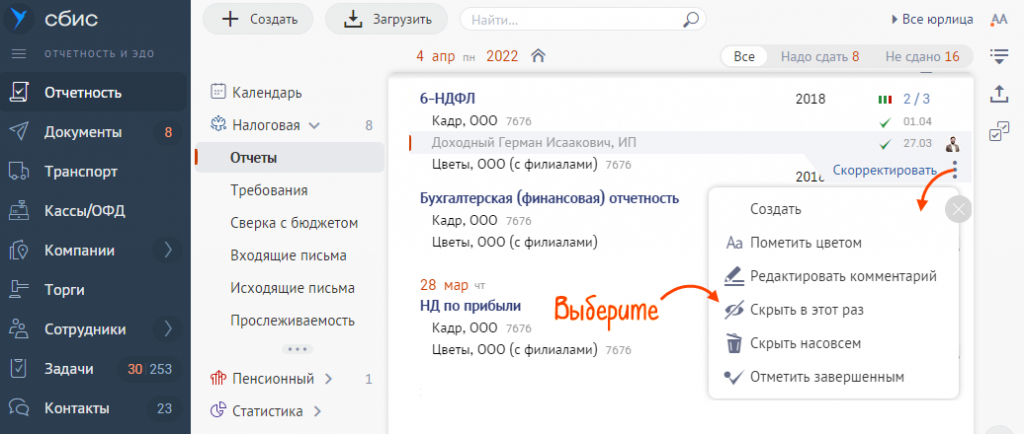
Task: Expand the Статистика section arrow
Action: pos(317,411)
